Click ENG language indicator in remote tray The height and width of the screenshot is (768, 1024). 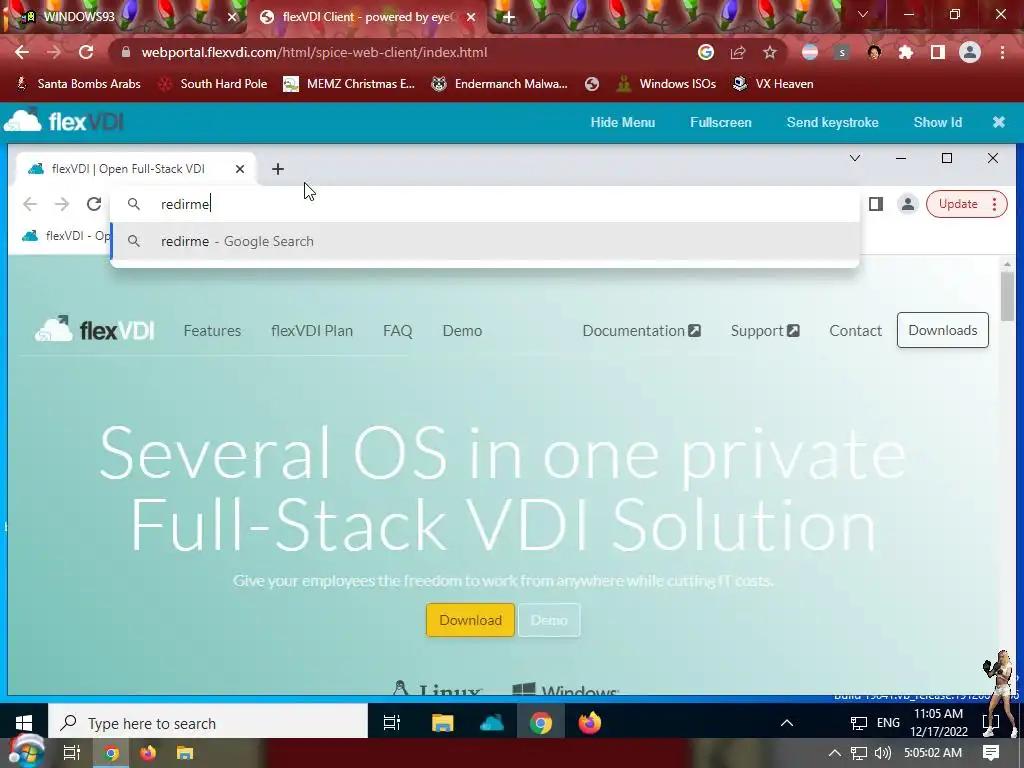pos(888,723)
